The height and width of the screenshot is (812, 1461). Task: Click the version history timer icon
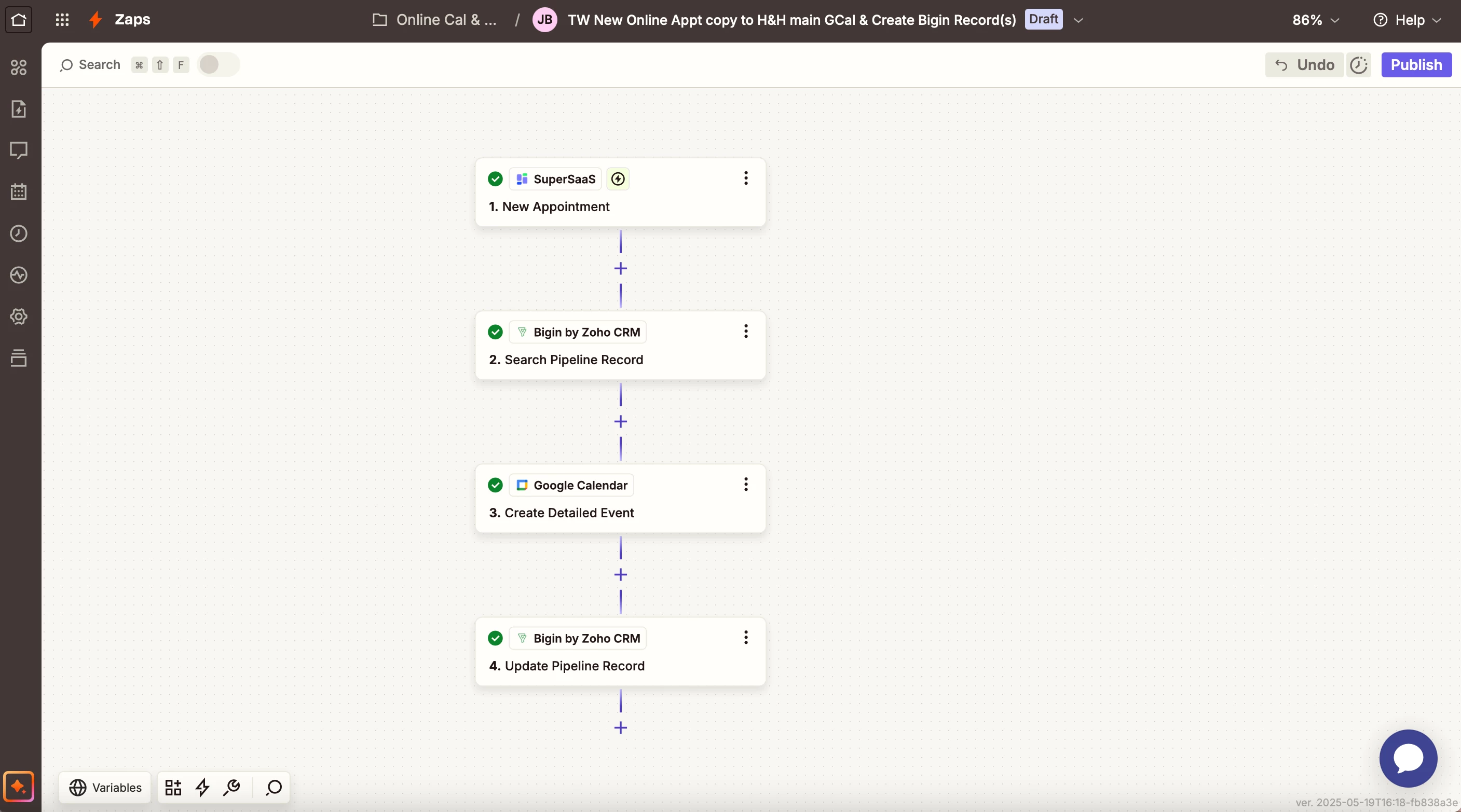pyautogui.click(x=1358, y=65)
